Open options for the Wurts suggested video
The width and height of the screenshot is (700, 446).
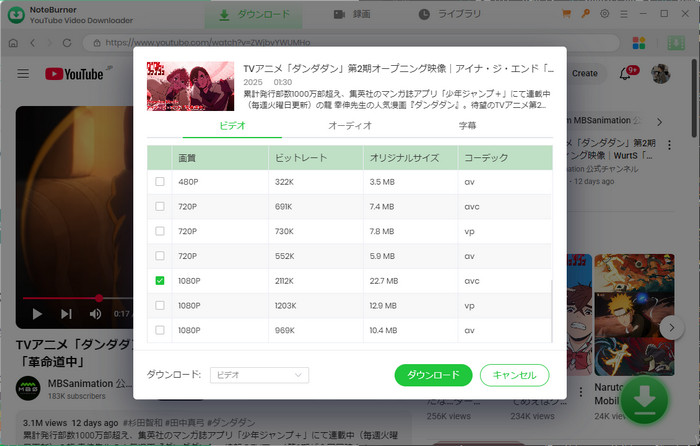click(x=669, y=145)
